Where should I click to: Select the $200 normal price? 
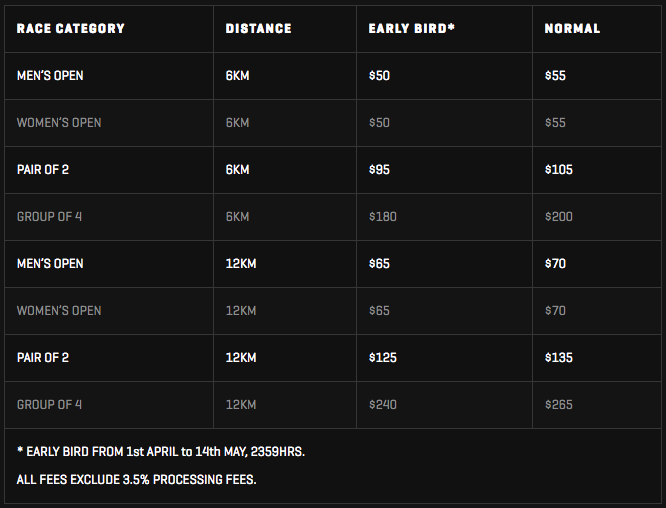tap(559, 217)
